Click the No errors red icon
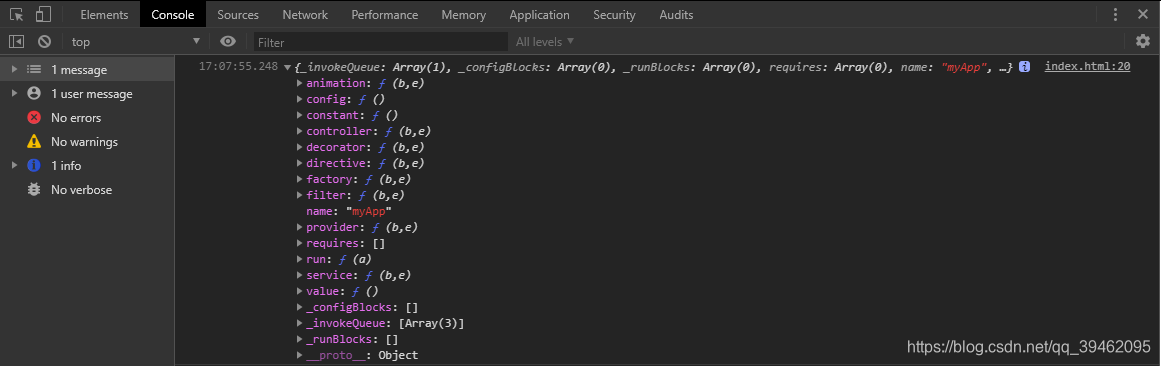Screen dimensions: 1161x366 point(34,118)
